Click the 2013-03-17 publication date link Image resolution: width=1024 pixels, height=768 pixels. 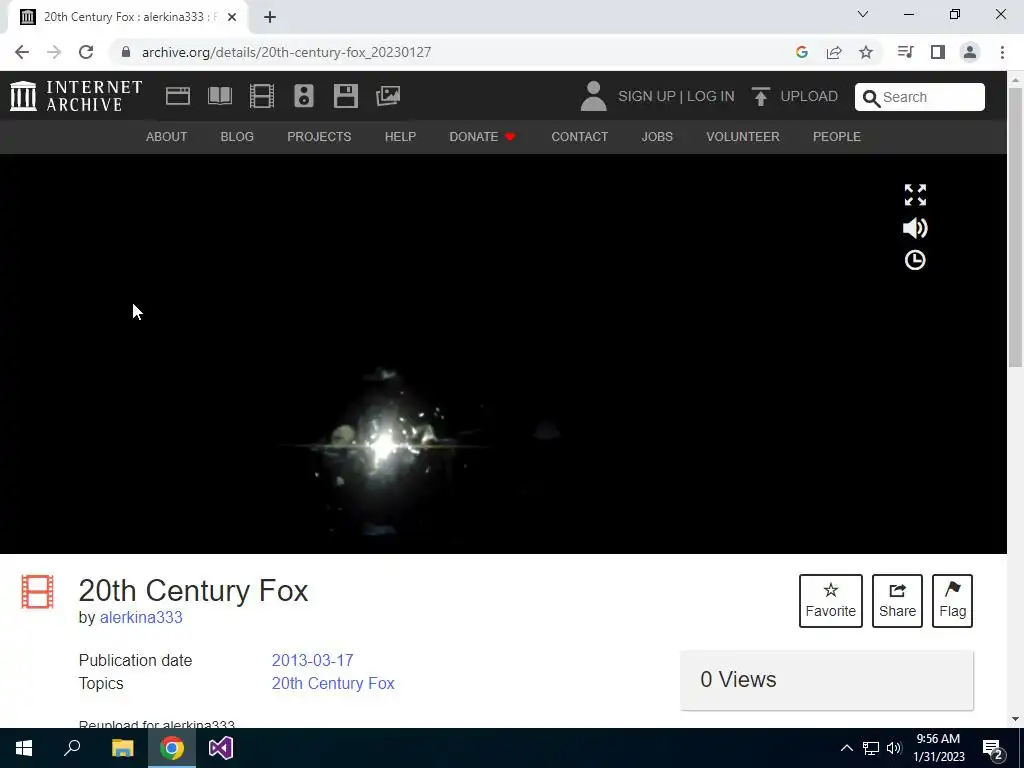(x=312, y=660)
